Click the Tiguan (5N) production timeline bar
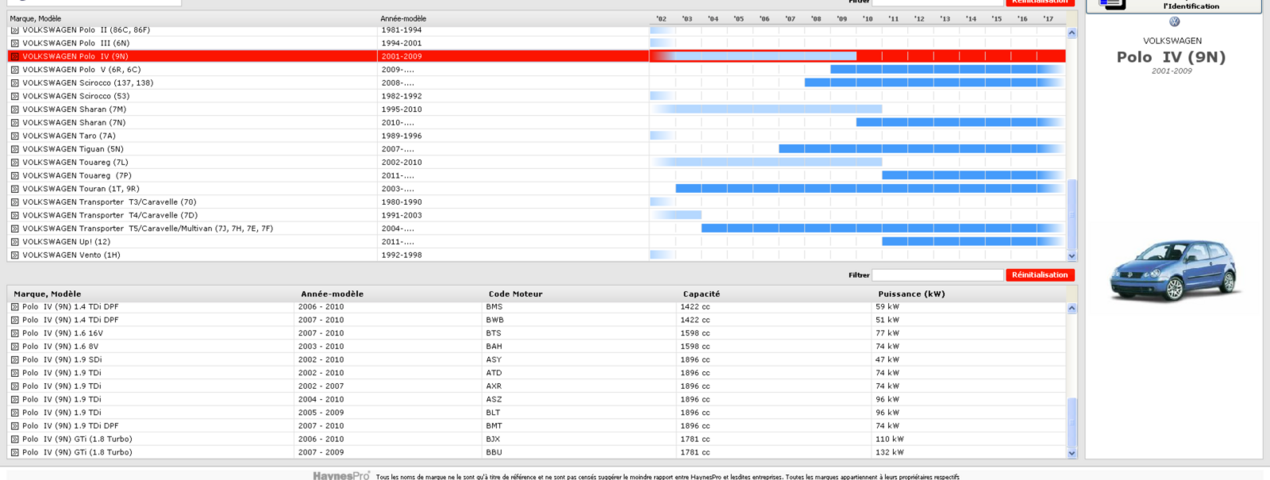1270x480 pixels. 921,149
